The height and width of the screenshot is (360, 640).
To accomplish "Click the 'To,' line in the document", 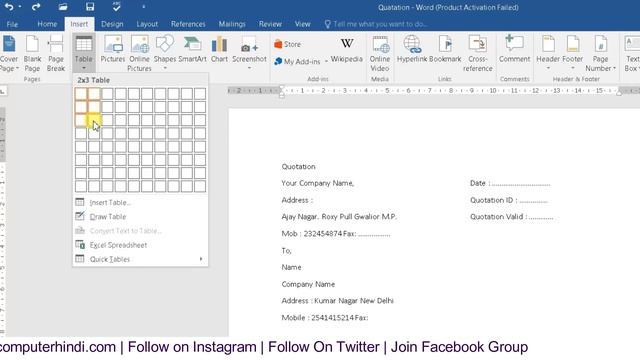I will click(x=287, y=251).
